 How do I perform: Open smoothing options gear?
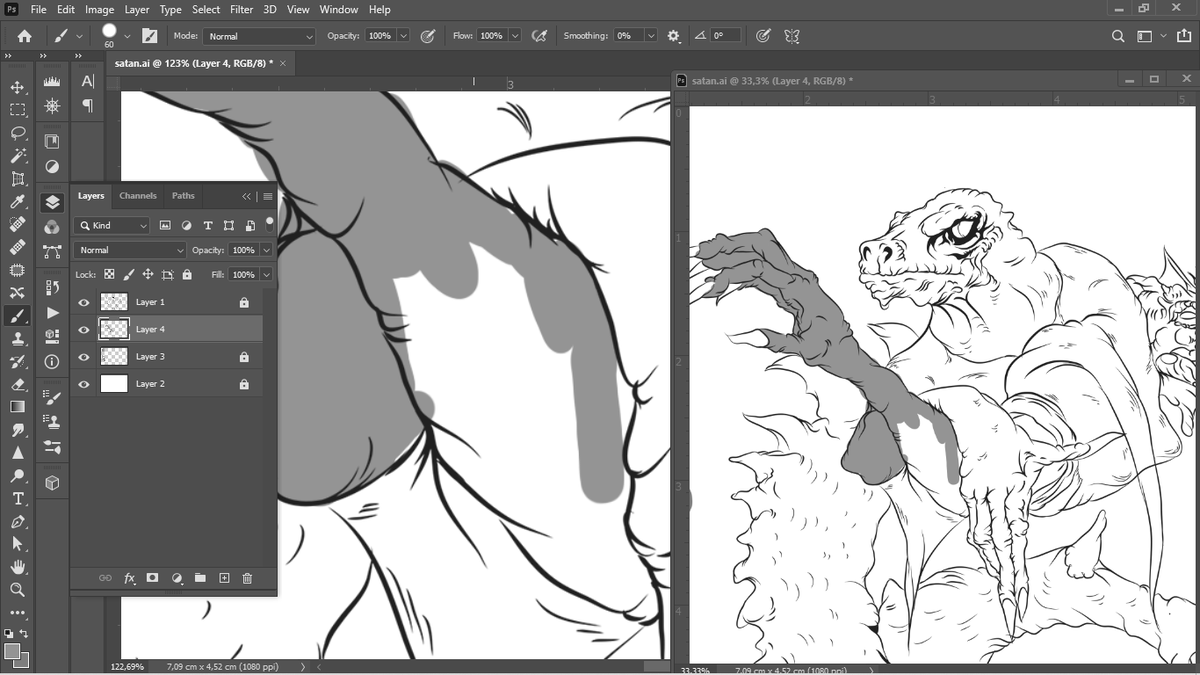[673, 36]
